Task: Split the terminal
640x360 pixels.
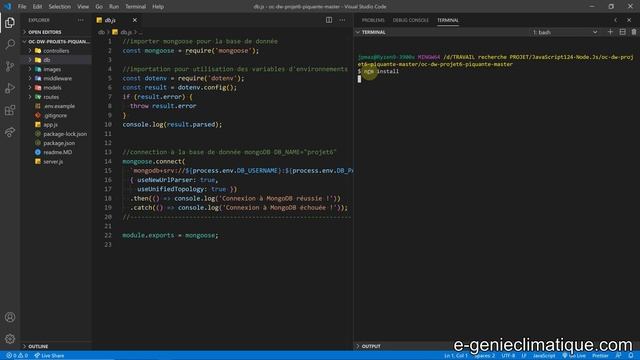Action: (x=622, y=32)
